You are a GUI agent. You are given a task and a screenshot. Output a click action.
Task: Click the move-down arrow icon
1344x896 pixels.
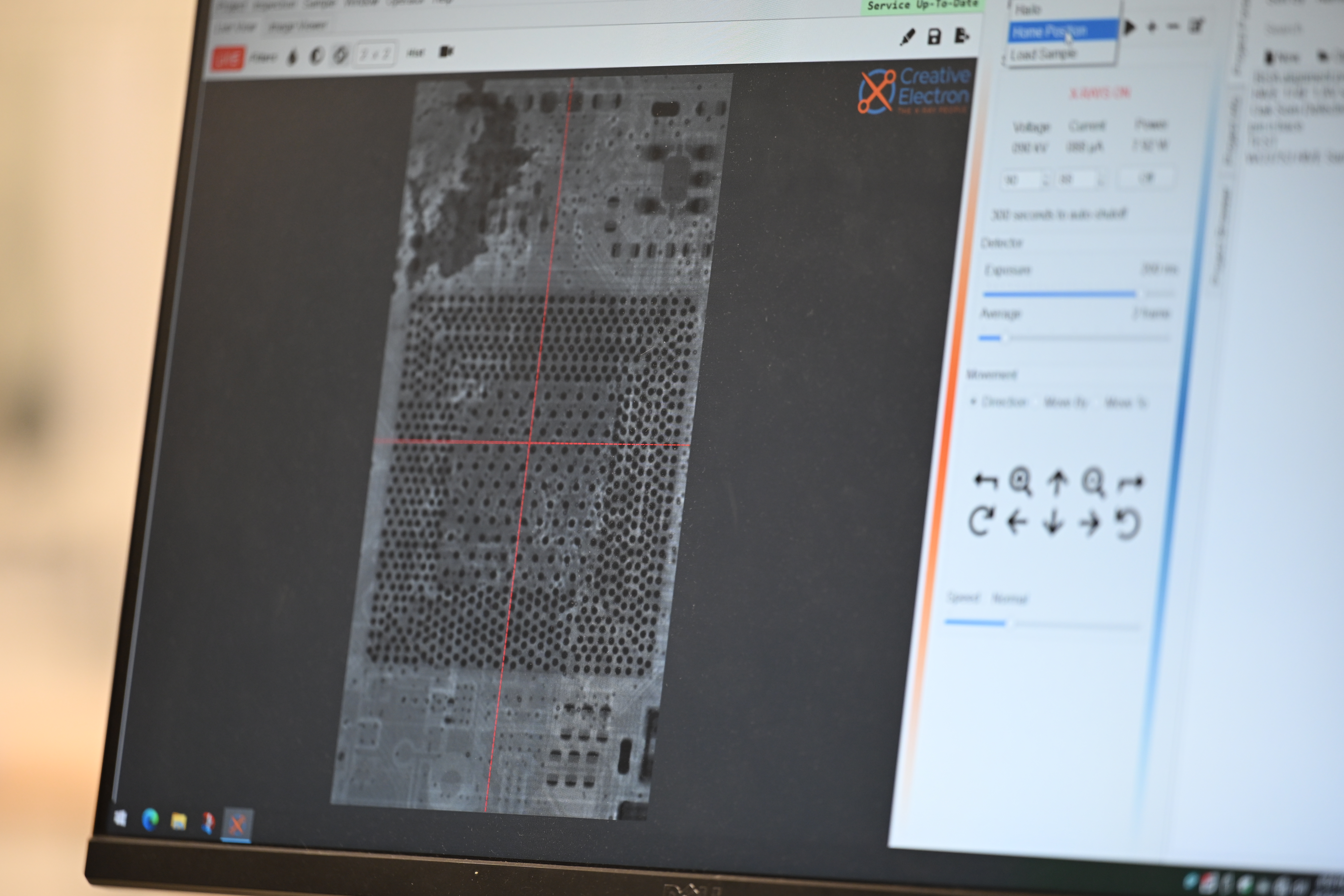pyautogui.click(x=1053, y=522)
